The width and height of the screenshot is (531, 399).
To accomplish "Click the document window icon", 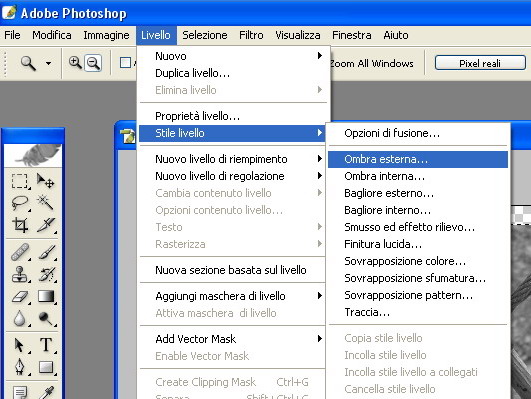I will [128, 136].
